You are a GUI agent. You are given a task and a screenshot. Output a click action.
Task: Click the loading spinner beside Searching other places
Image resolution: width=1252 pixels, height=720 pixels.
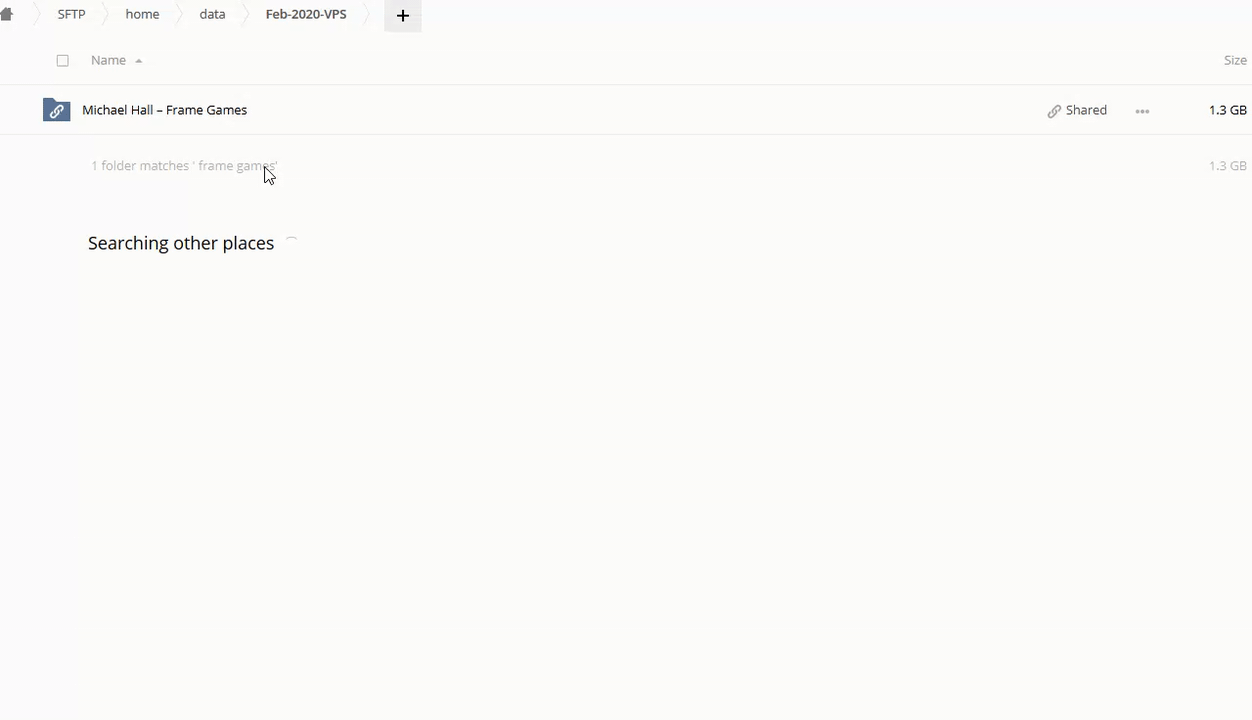[x=291, y=243]
